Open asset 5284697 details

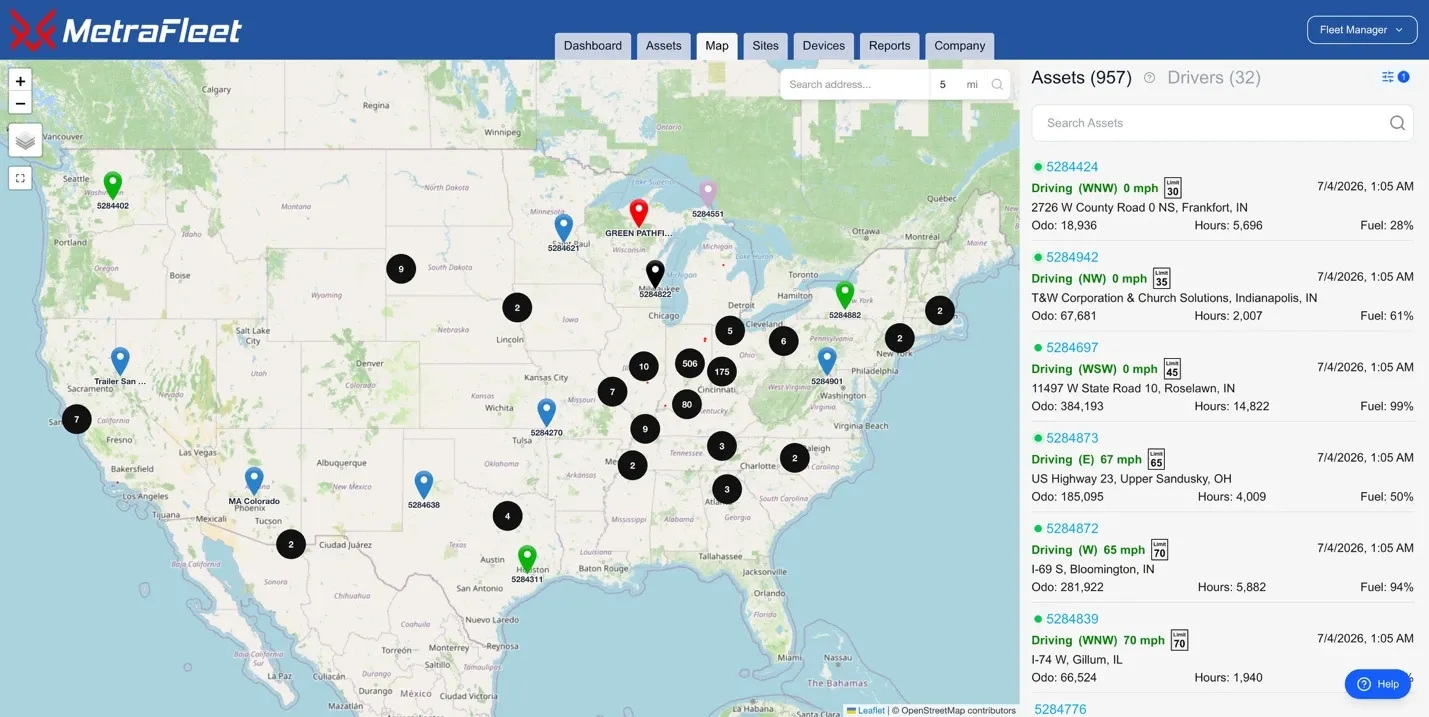(1072, 348)
